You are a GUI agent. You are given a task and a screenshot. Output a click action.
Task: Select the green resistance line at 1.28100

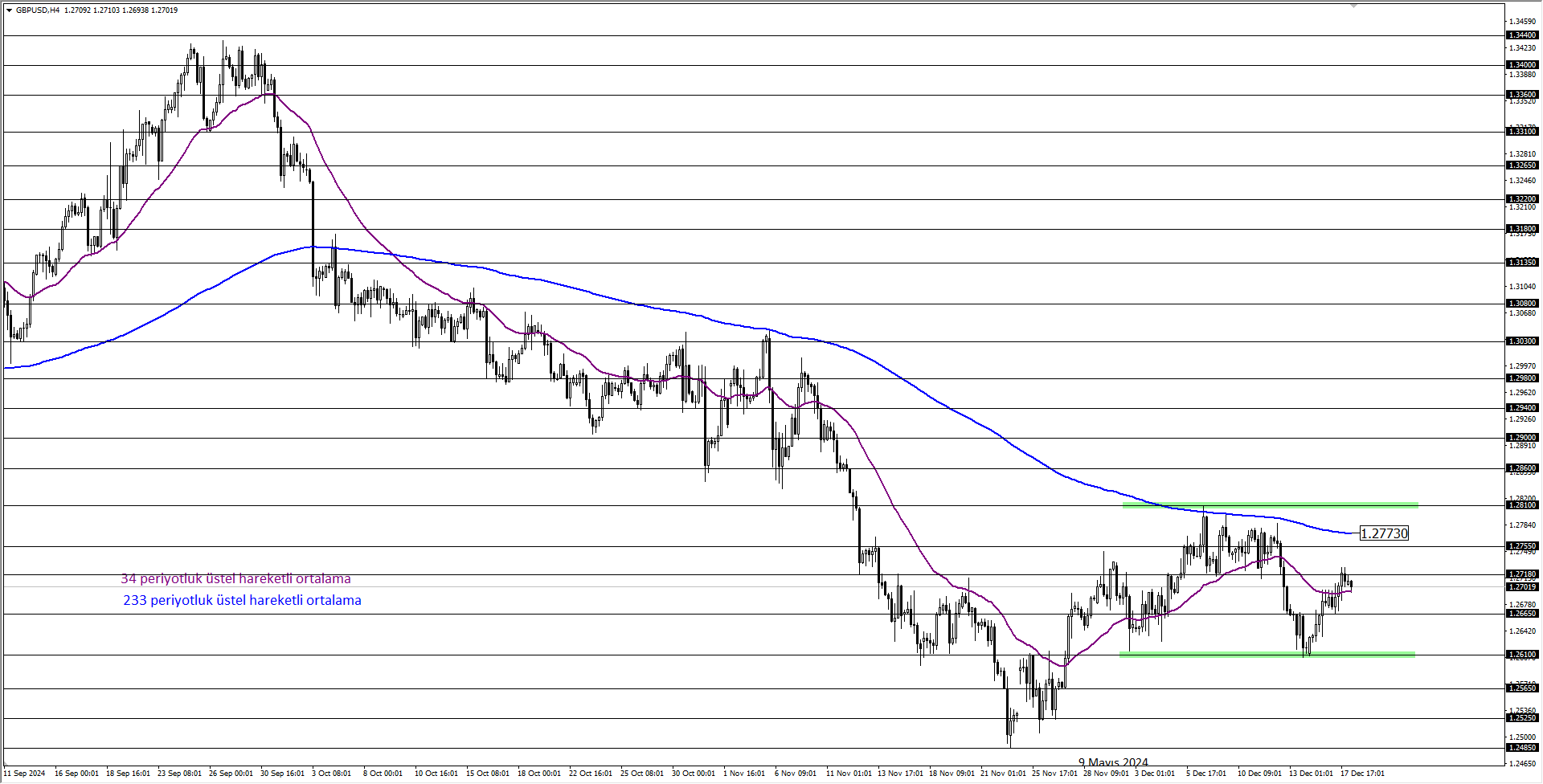[x=1270, y=505]
